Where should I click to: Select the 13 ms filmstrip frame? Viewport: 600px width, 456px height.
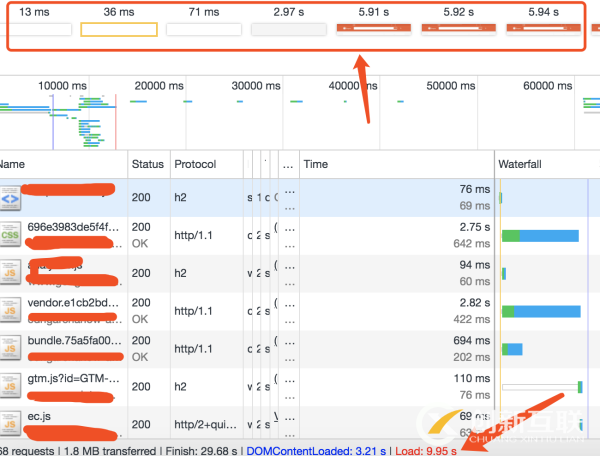click(x=35, y=29)
